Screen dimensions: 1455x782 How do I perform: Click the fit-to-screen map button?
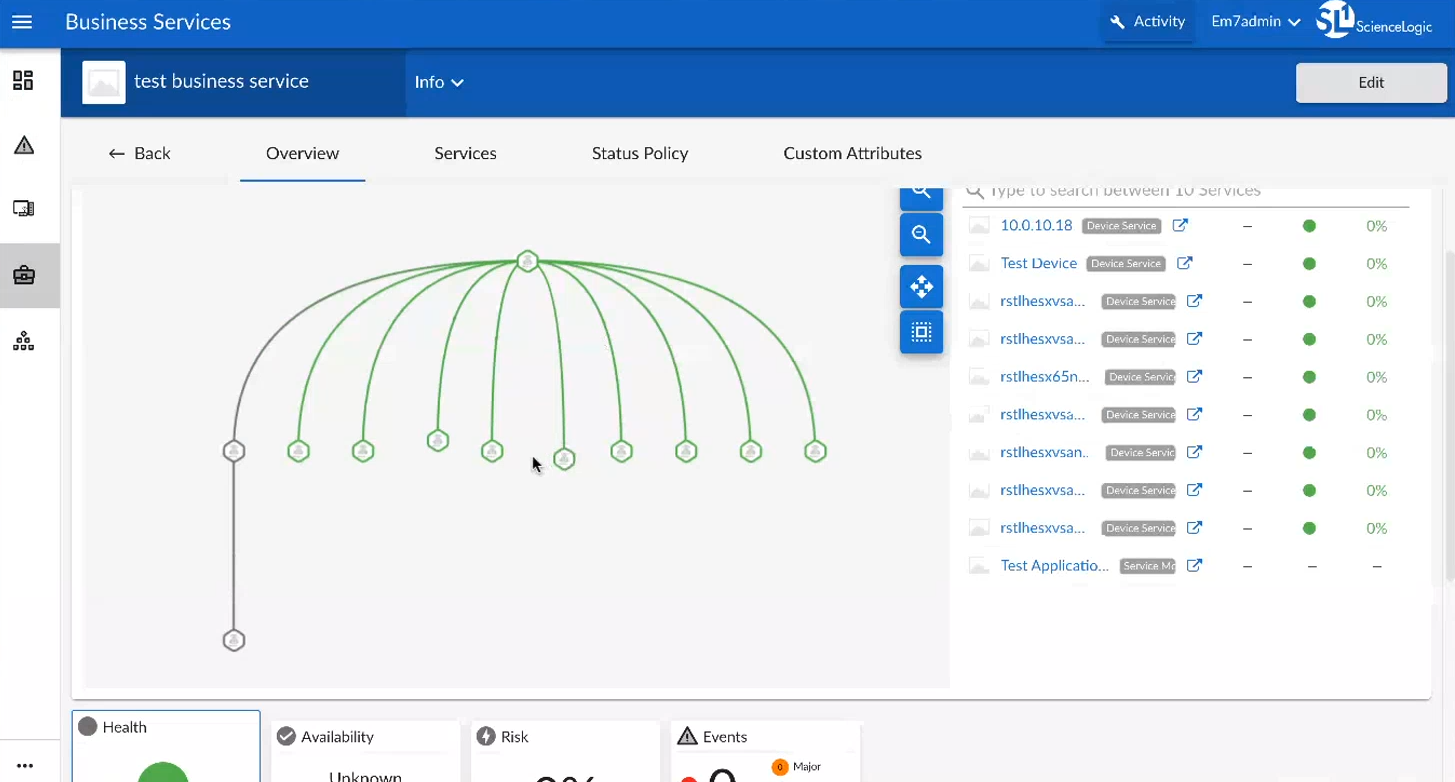tap(921, 332)
